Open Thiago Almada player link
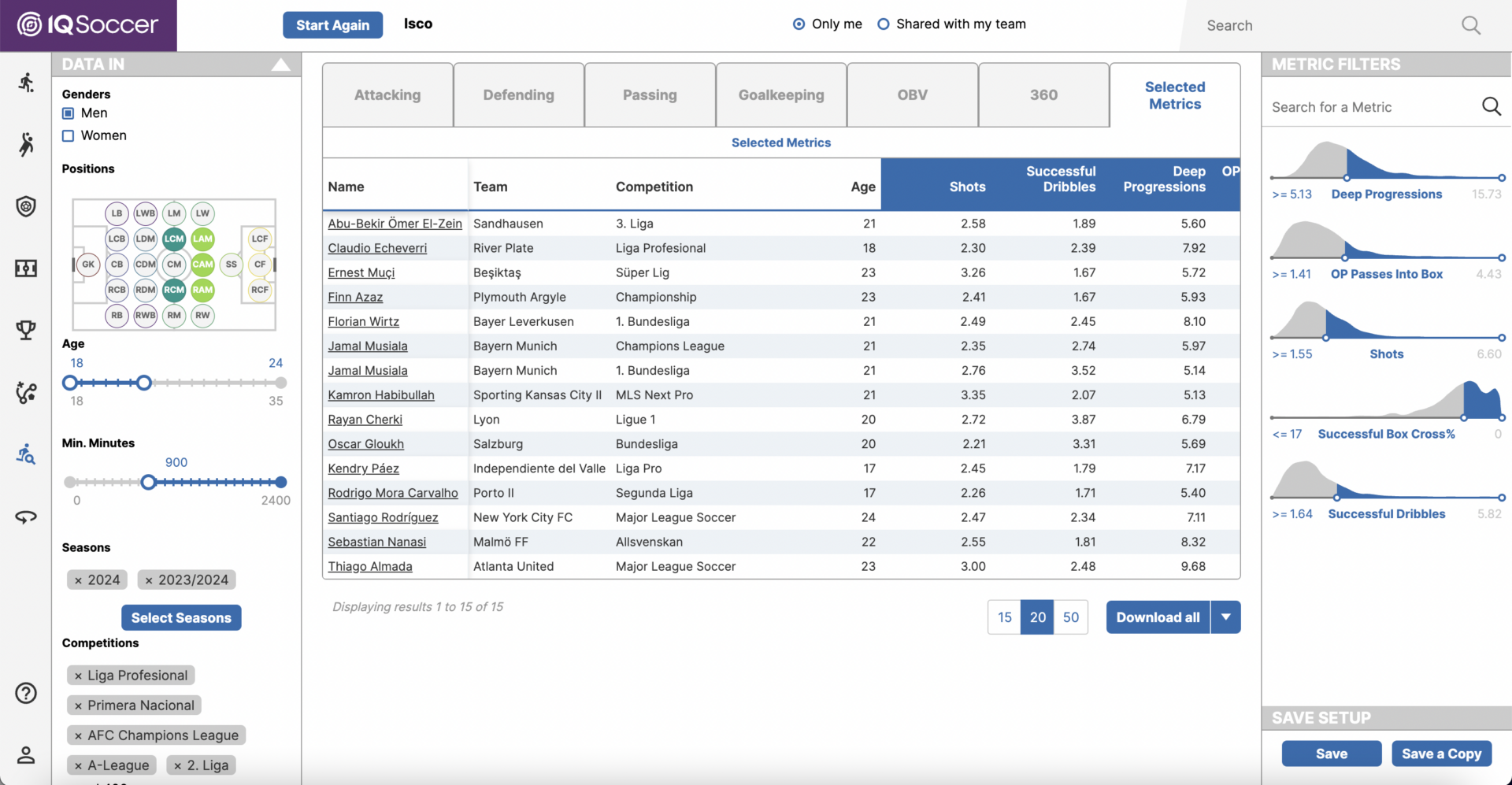 tap(370, 566)
